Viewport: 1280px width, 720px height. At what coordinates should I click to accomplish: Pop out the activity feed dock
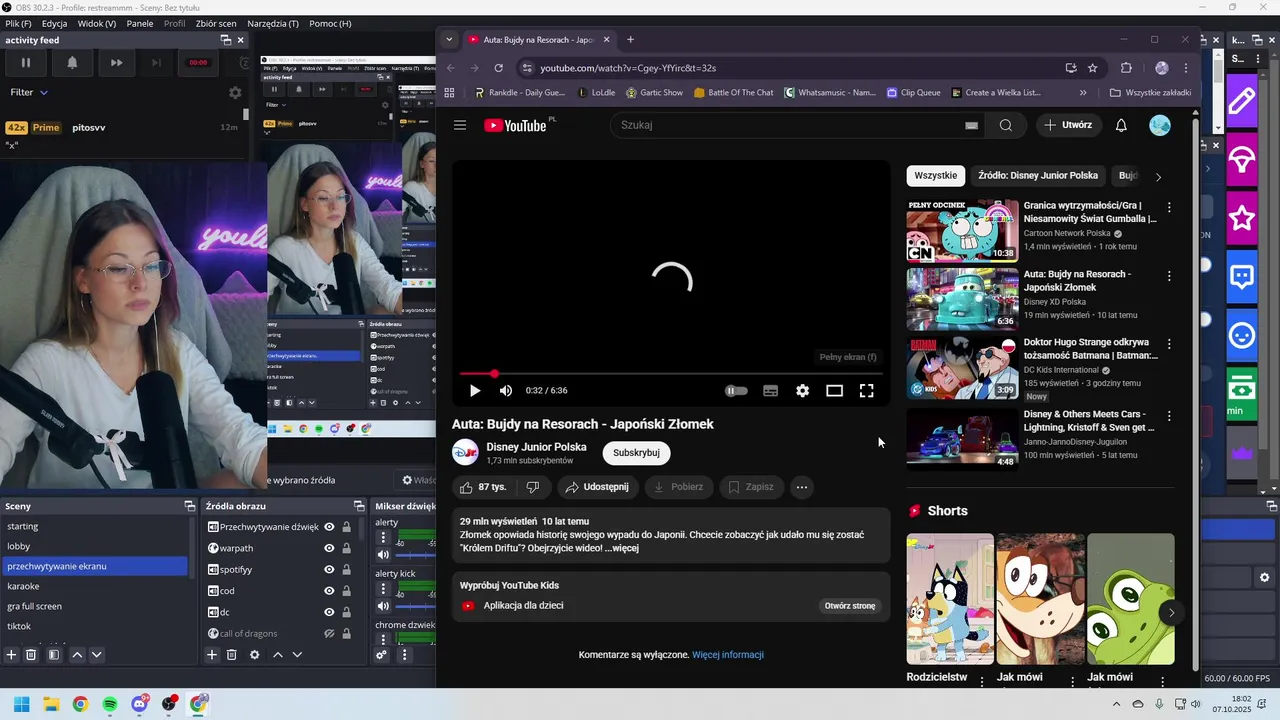[x=226, y=40]
